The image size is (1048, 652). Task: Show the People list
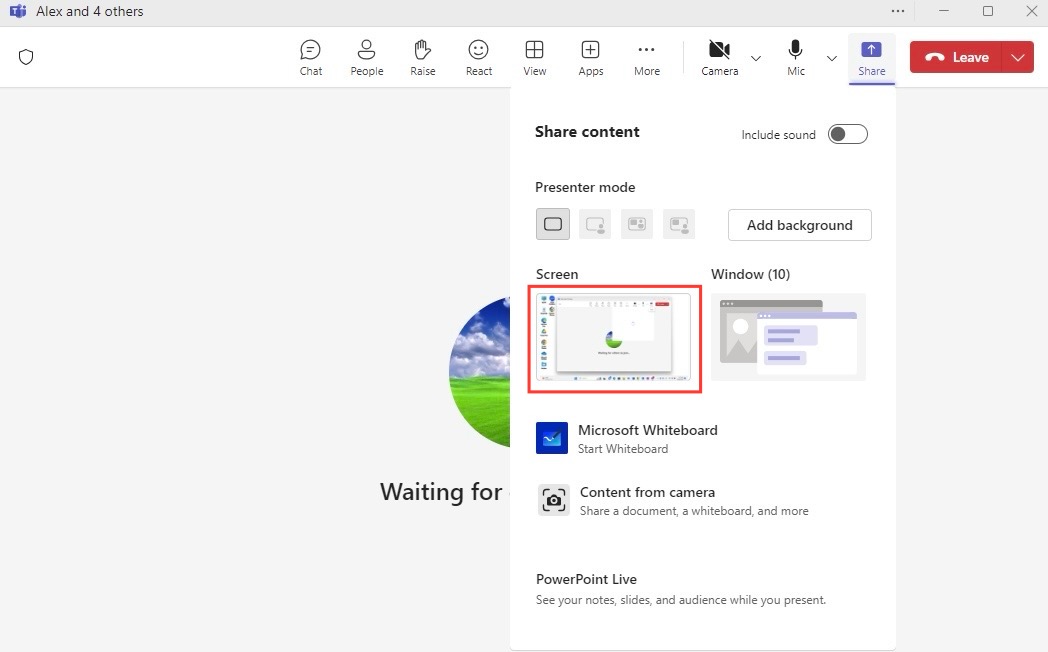point(366,57)
